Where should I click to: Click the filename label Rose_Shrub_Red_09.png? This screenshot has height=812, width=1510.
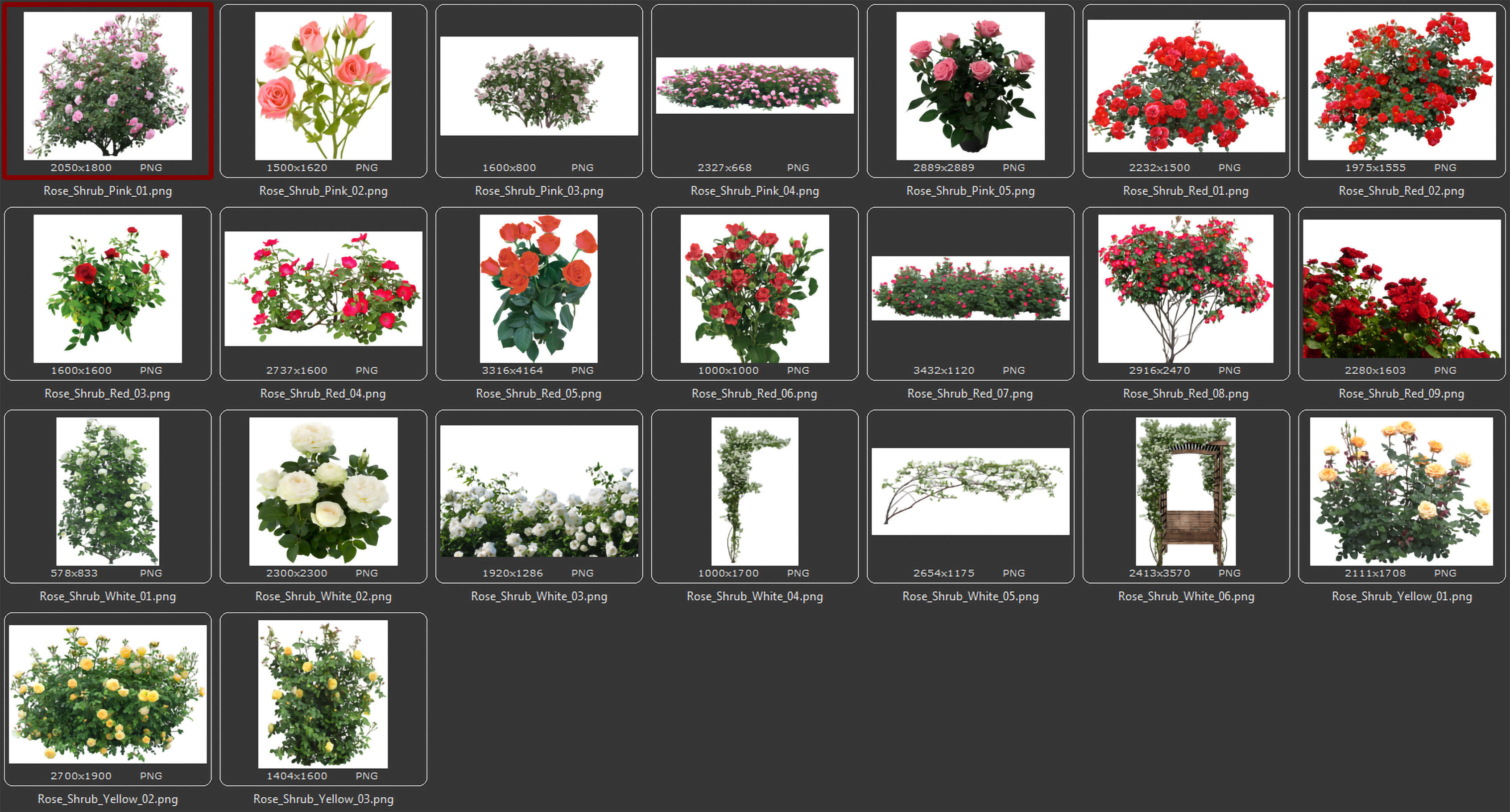[1402, 394]
